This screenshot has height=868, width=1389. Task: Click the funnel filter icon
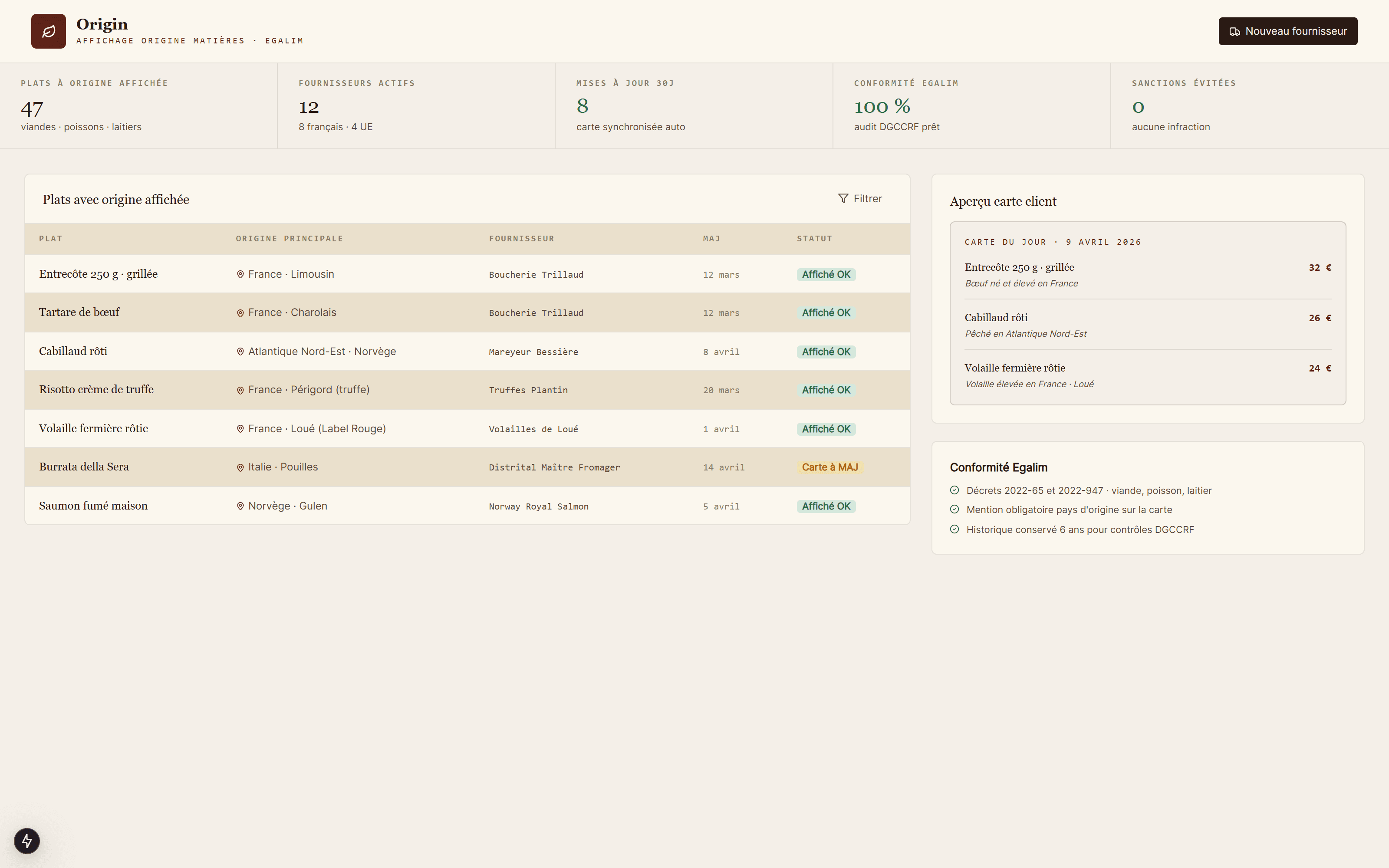pos(843,199)
